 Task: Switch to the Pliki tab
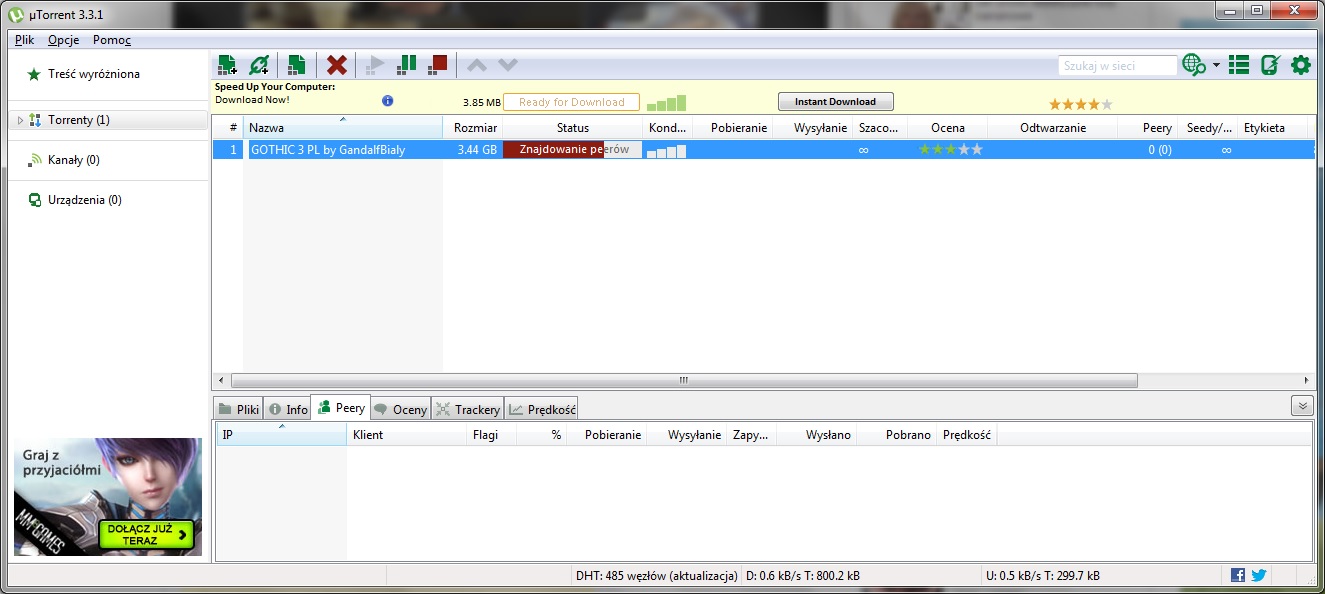click(x=238, y=409)
